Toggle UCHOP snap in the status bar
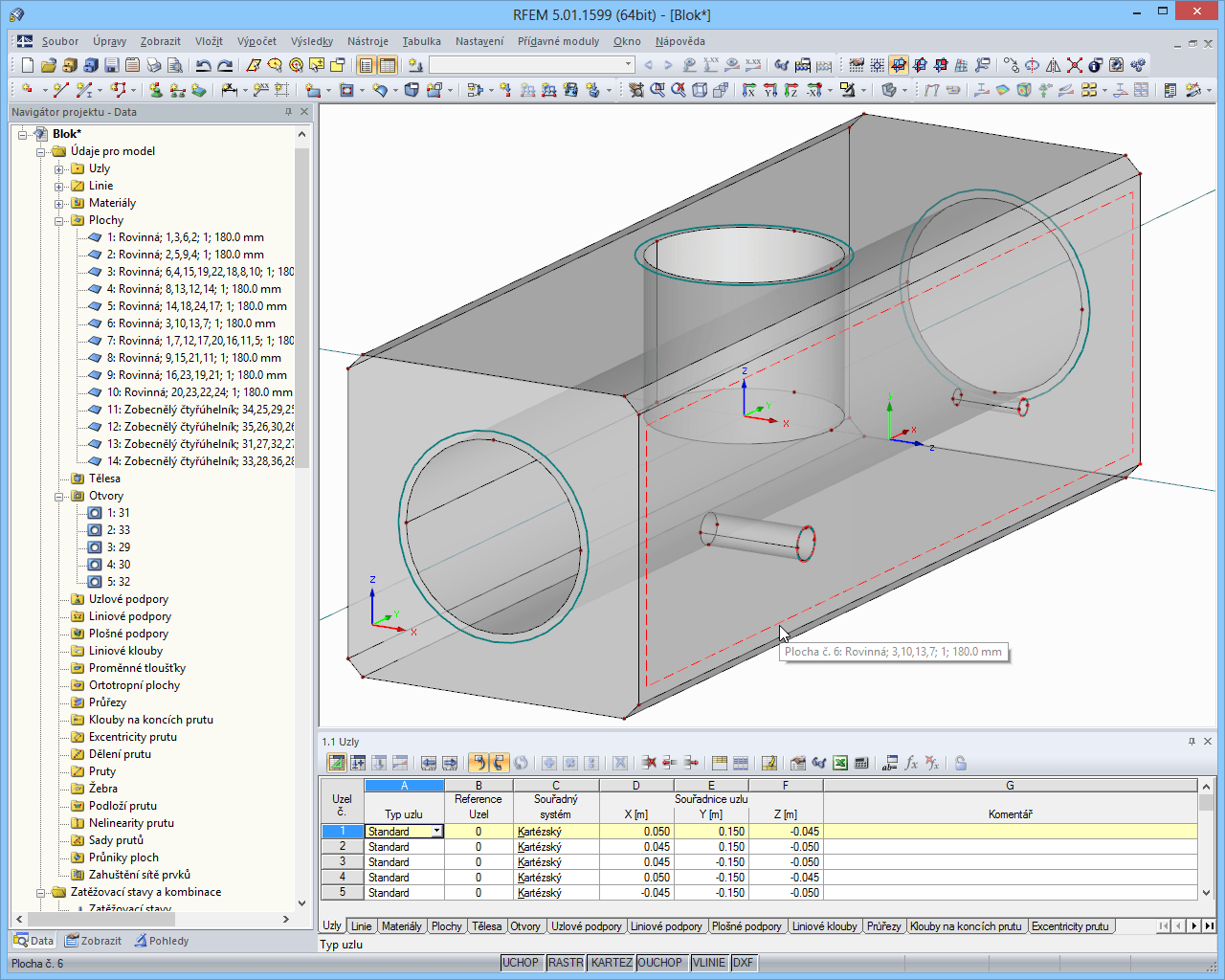 (520, 963)
